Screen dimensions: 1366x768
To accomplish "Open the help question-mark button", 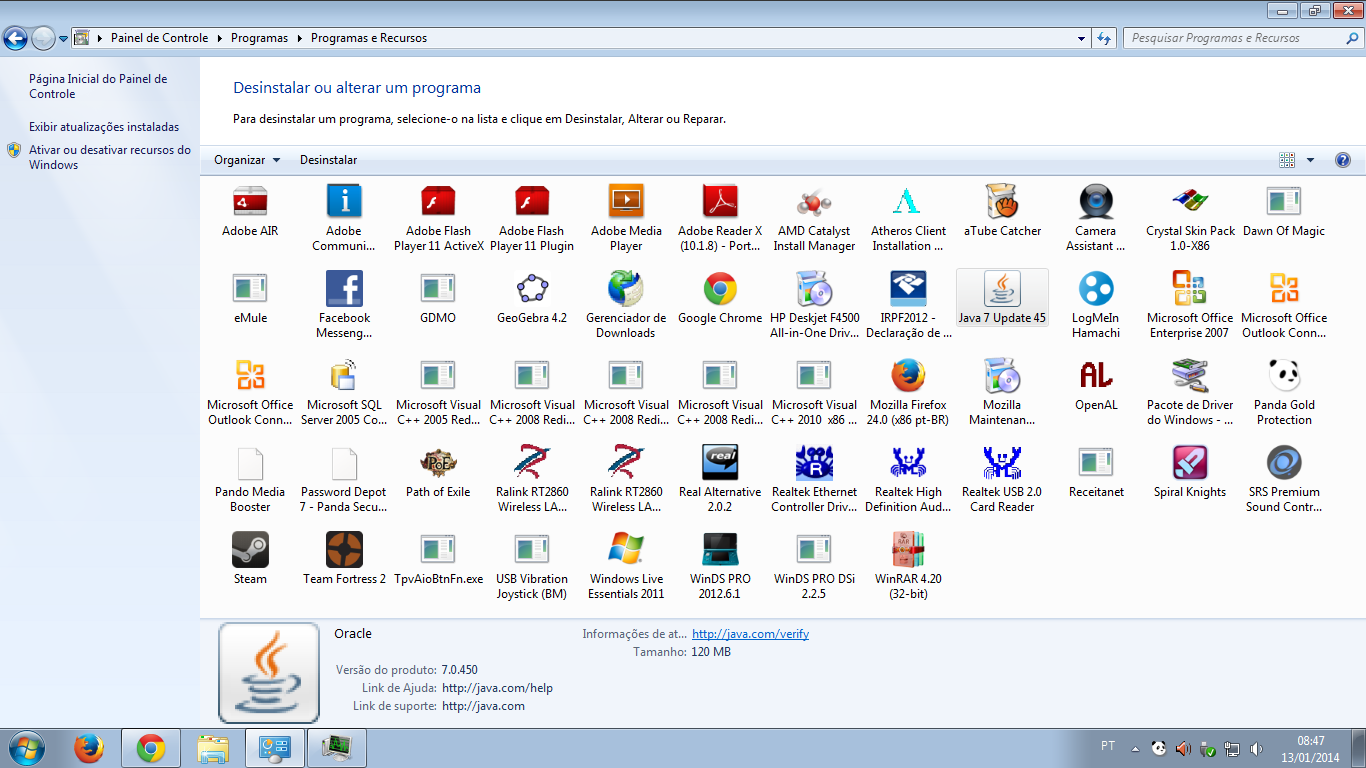I will (1343, 160).
